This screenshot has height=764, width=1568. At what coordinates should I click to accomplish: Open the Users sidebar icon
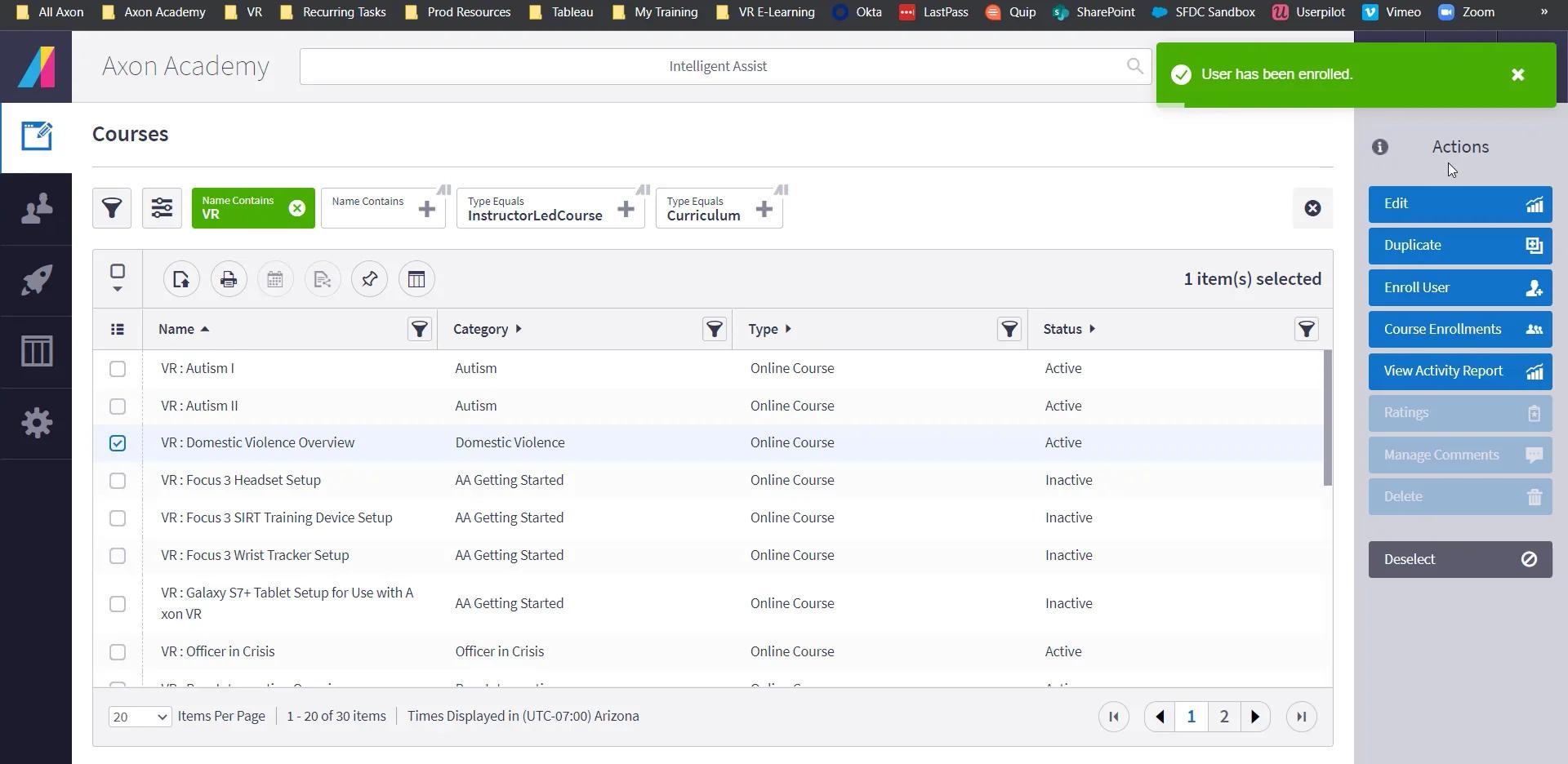coord(36,209)
